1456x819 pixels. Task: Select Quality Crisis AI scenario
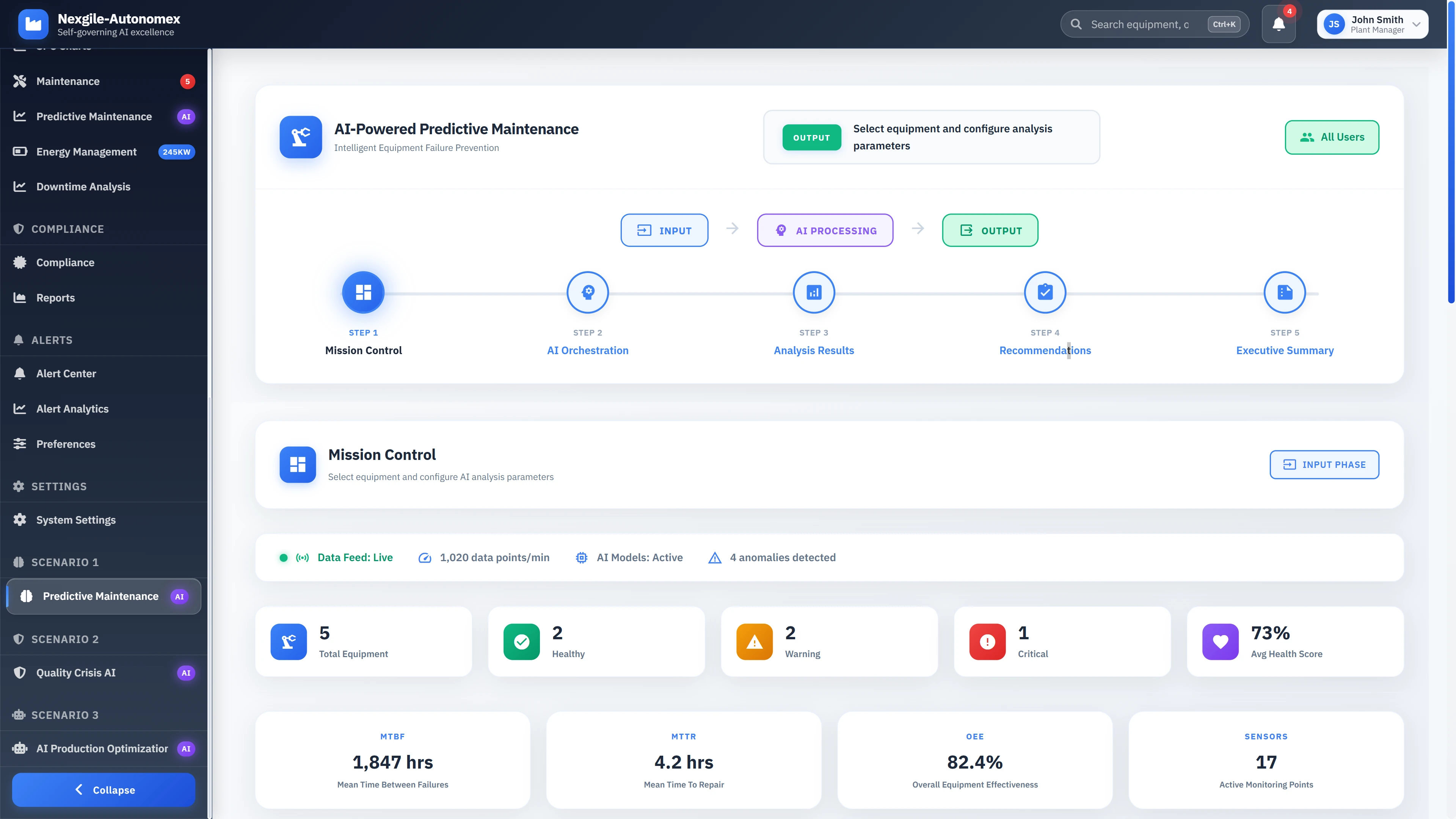76,673
